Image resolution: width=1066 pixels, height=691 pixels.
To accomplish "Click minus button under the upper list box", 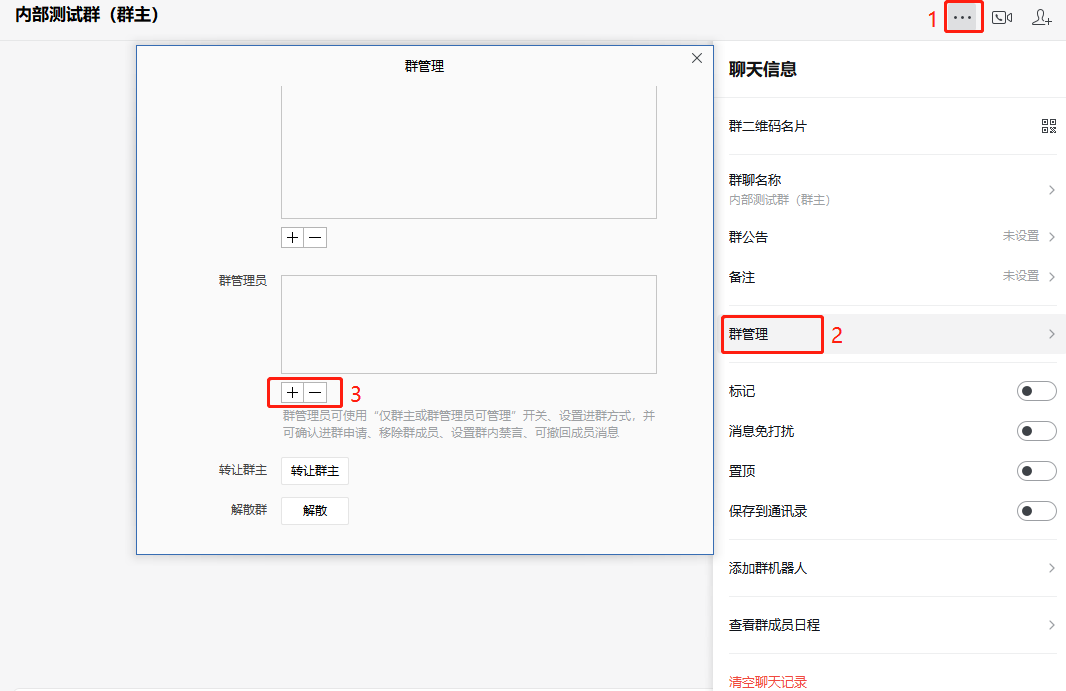I will pos(315,237).
